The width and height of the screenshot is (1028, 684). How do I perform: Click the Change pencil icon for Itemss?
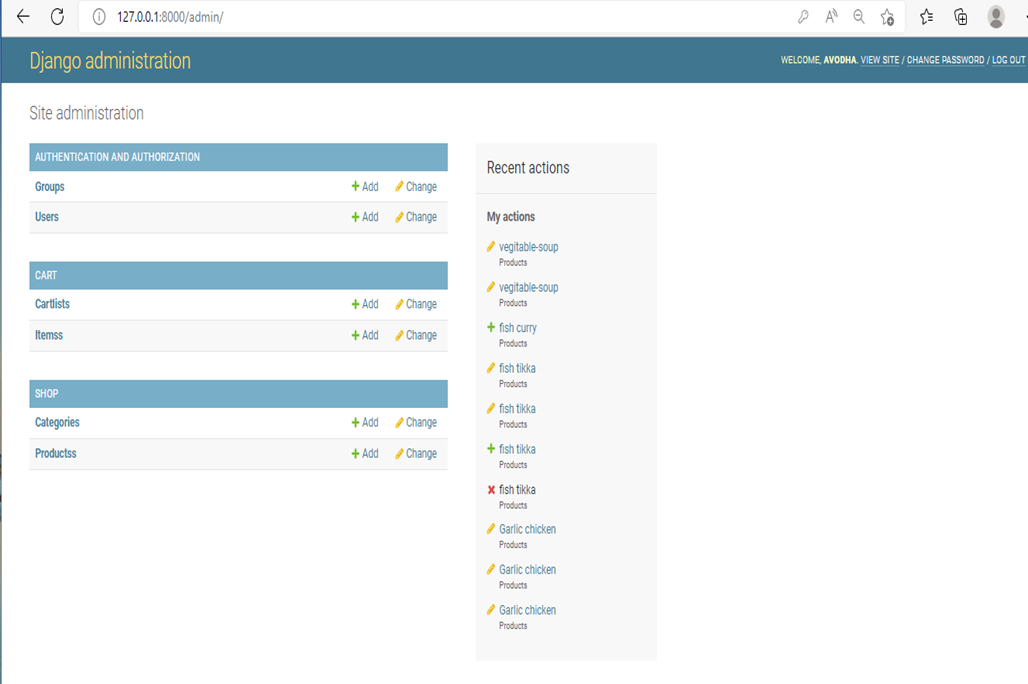pyautogui.click(x=398, y=335)
